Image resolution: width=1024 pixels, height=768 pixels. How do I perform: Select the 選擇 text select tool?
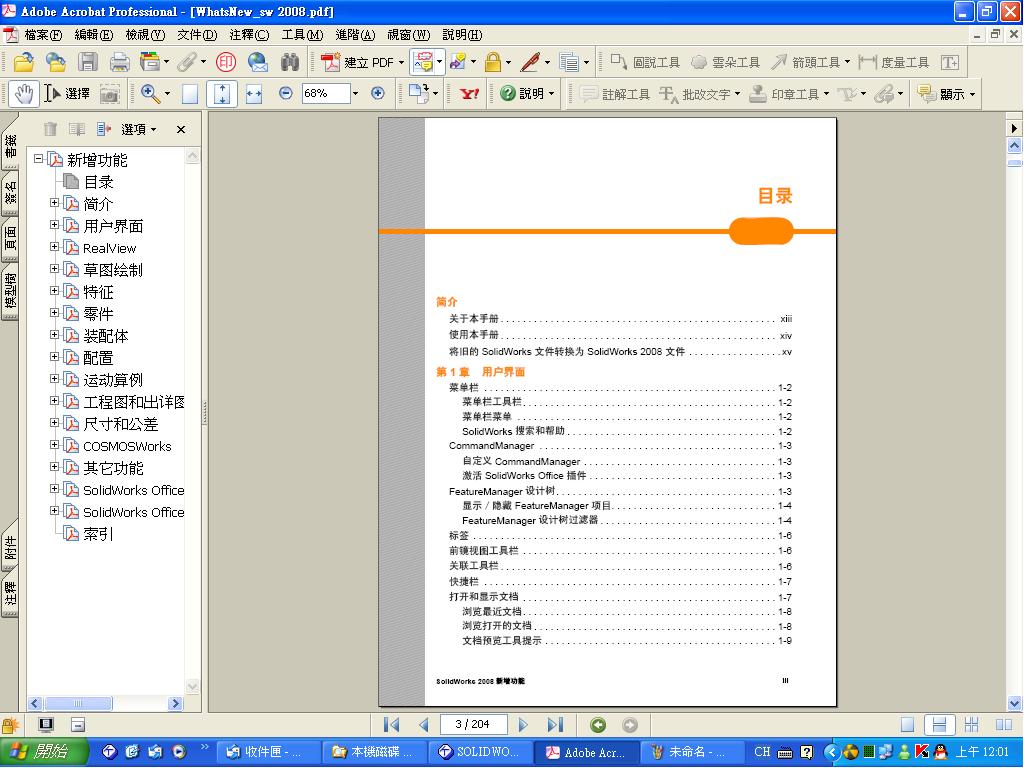[x=67, y=94]
